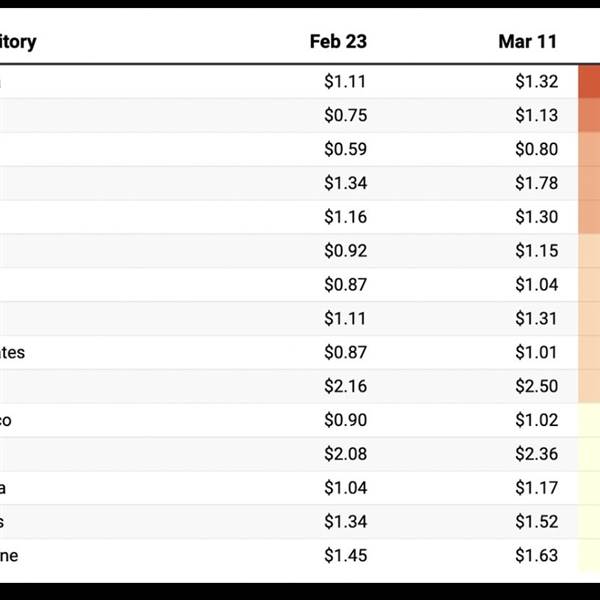Click the pale yellow cell beside $1.02
Screen dimensions: 600x600
(589, 420)
